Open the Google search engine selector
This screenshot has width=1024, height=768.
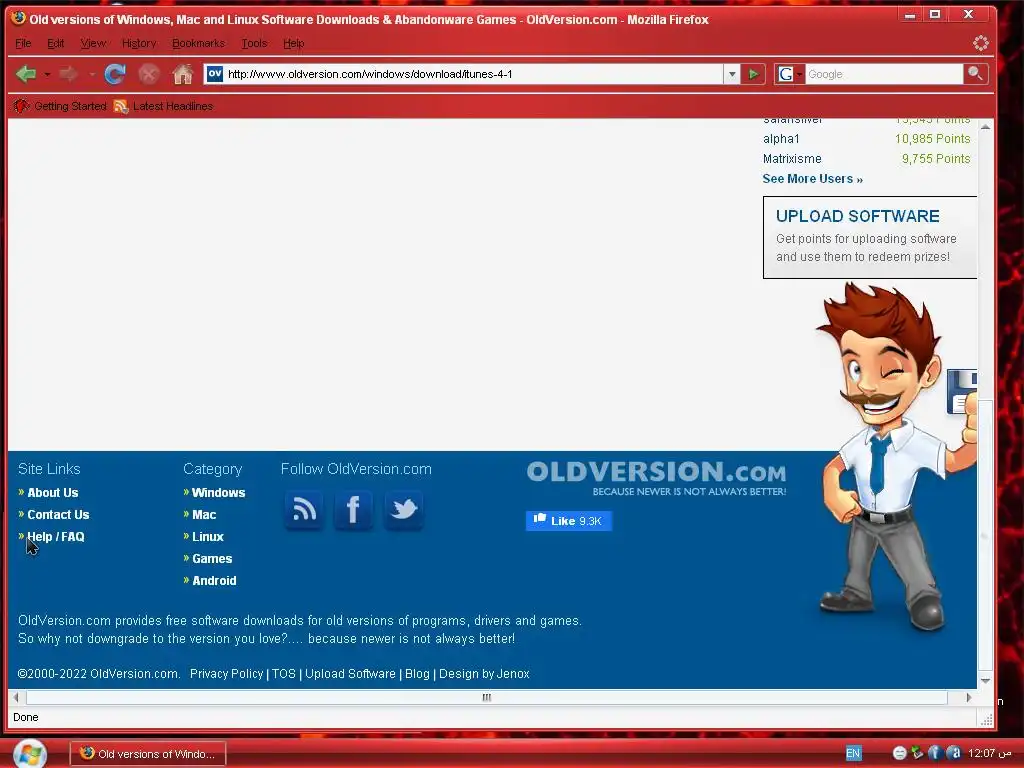click(790, 74)
